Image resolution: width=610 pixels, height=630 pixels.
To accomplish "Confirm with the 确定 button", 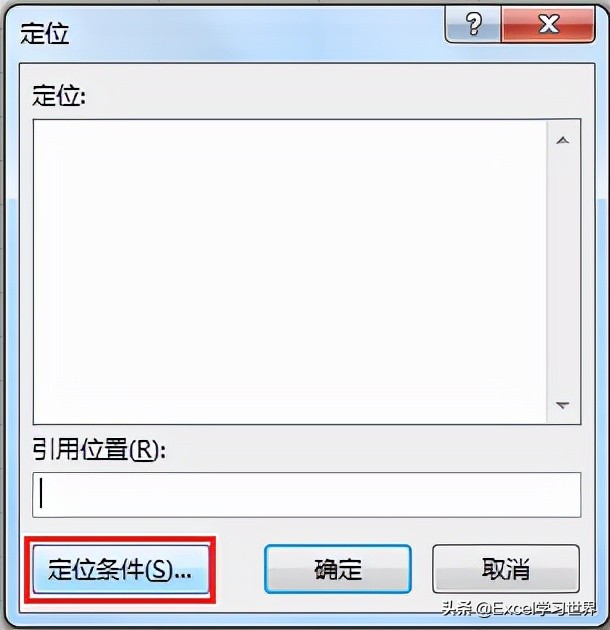I will [x=338, y=569].
